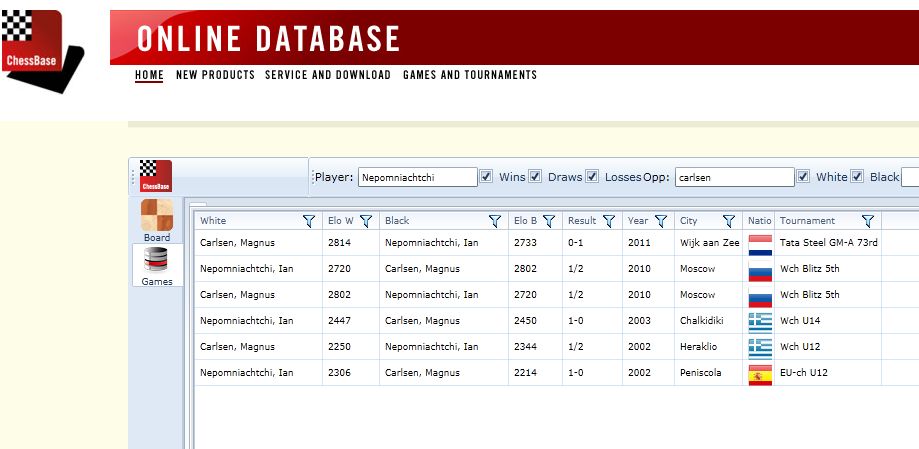Uncheck the Losses checkbox
The height and width of the screenshot is (449, 919).
point(592,177)
